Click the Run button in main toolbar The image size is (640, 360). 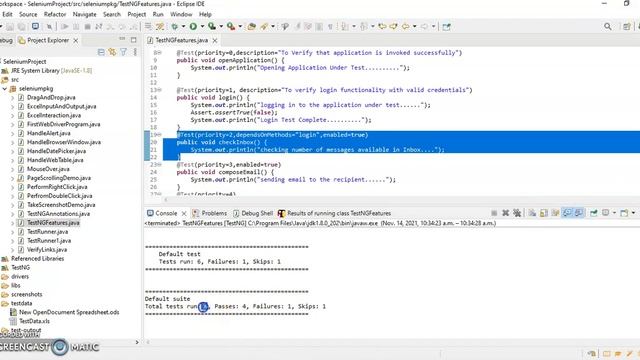point(193,27)
